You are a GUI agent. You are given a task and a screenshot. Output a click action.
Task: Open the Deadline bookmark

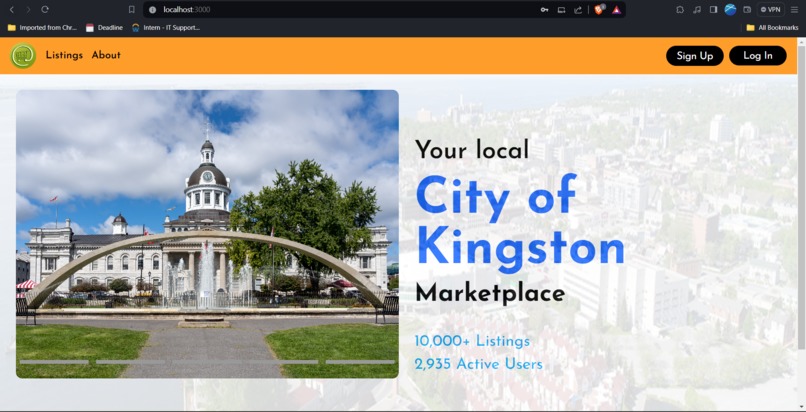point(104,28)
